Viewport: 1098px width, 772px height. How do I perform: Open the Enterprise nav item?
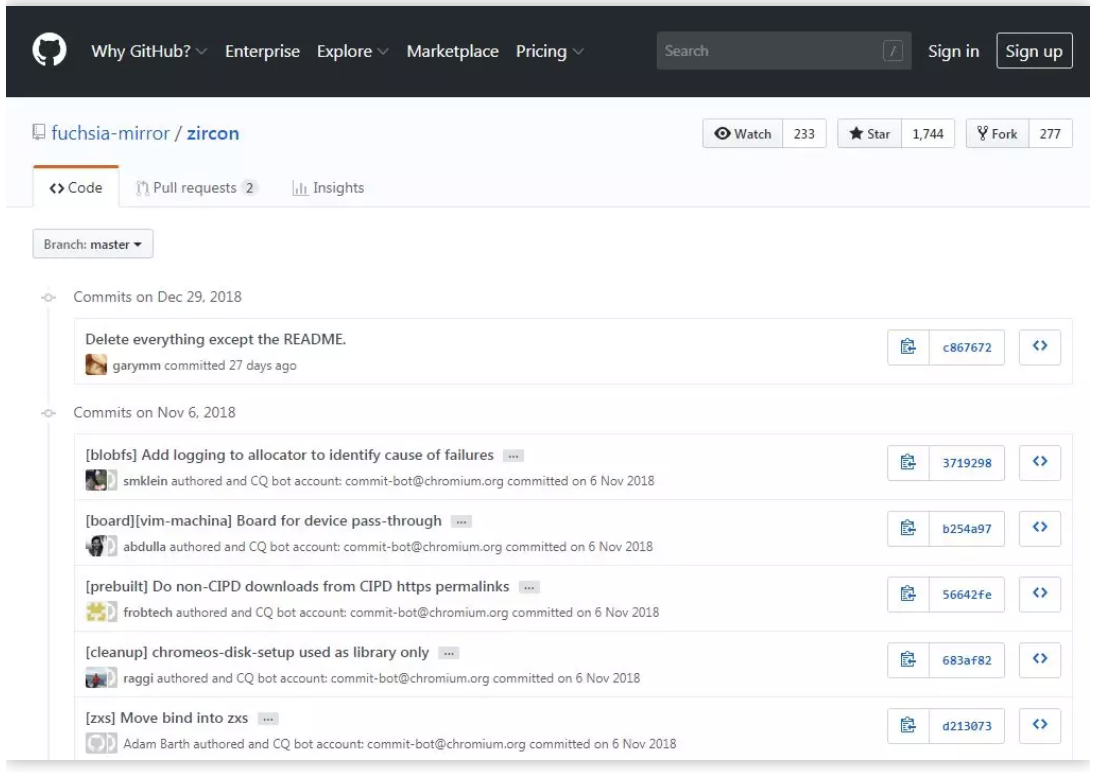pyautogui.click(x=263, y=51)
